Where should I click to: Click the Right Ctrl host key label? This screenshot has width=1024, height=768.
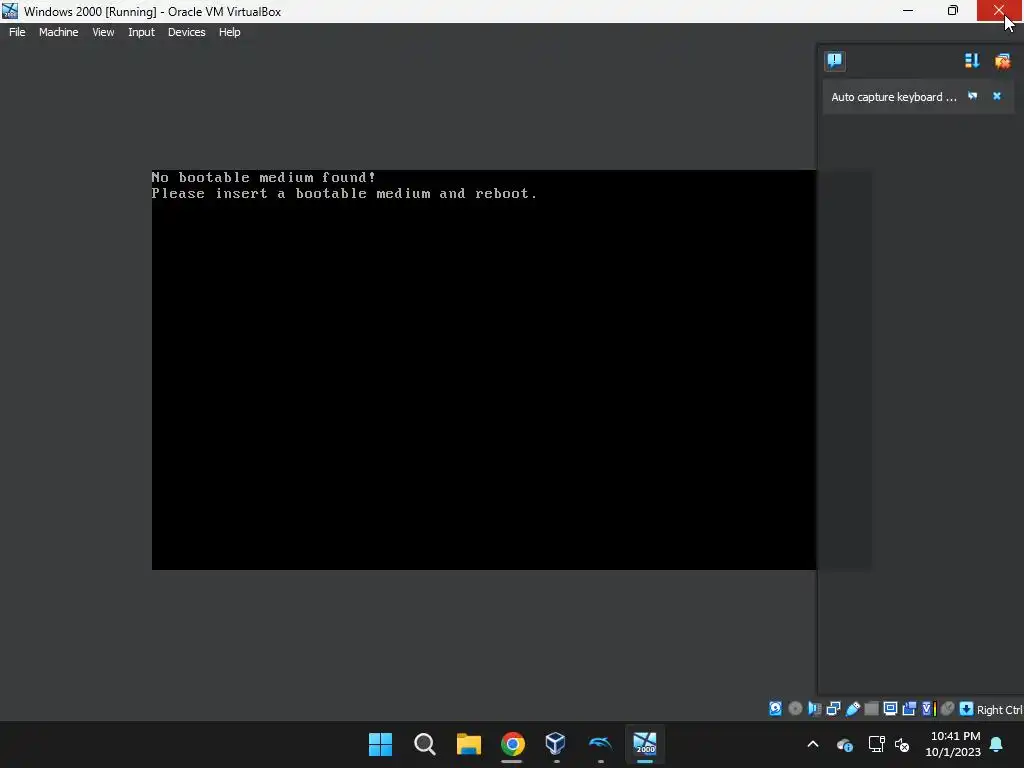(999, 710)
